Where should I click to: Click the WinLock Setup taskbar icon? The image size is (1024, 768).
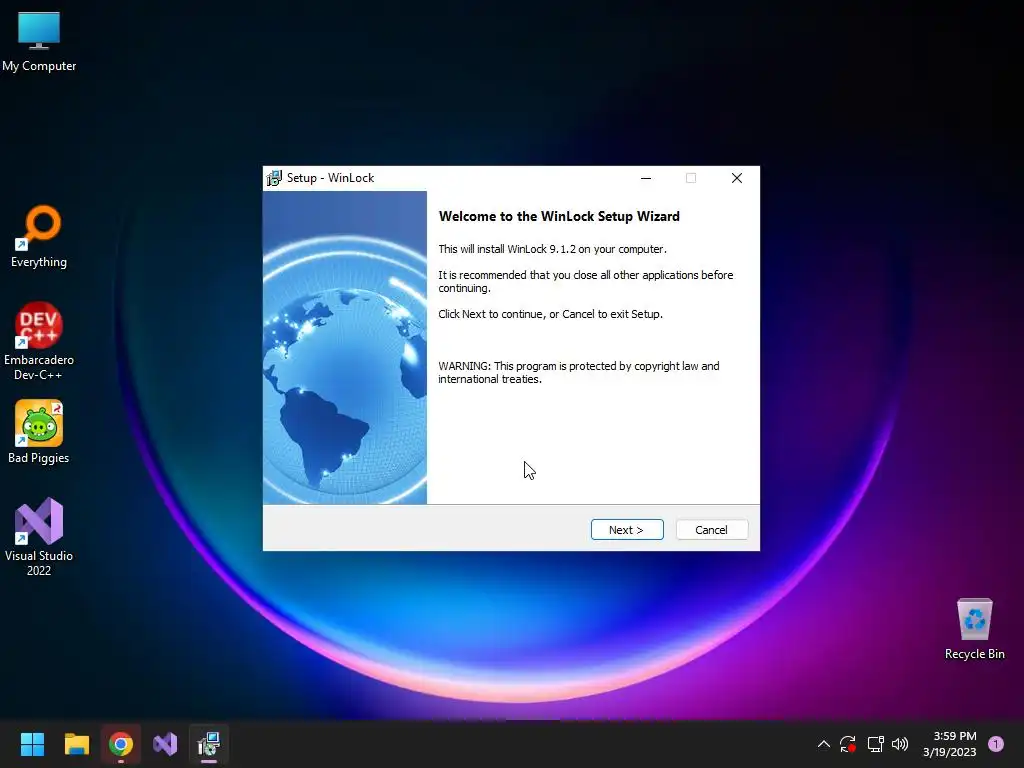209,744
